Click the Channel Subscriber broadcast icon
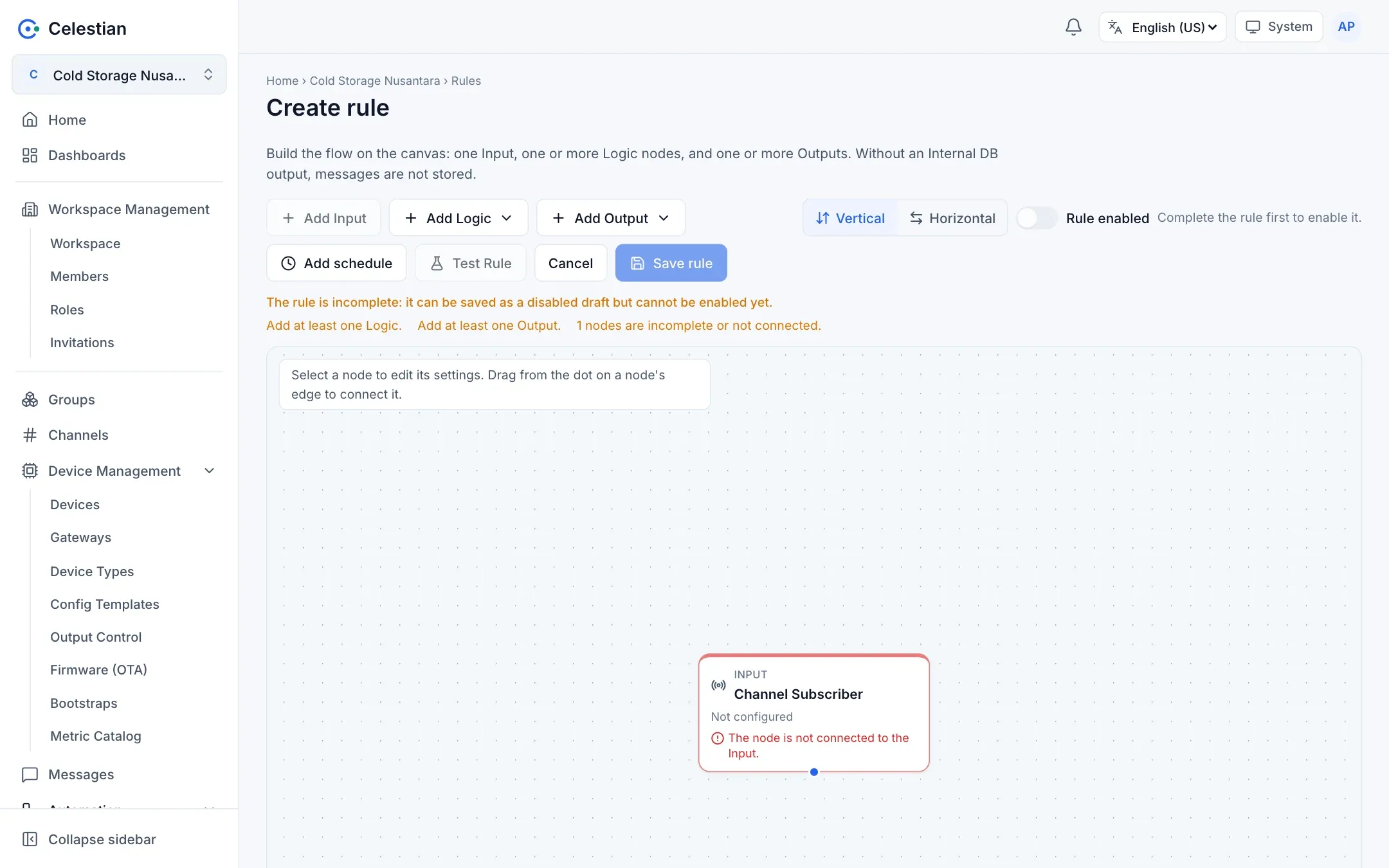The width and height of the screenshot is (1389, 868). [x=718, y=685]
